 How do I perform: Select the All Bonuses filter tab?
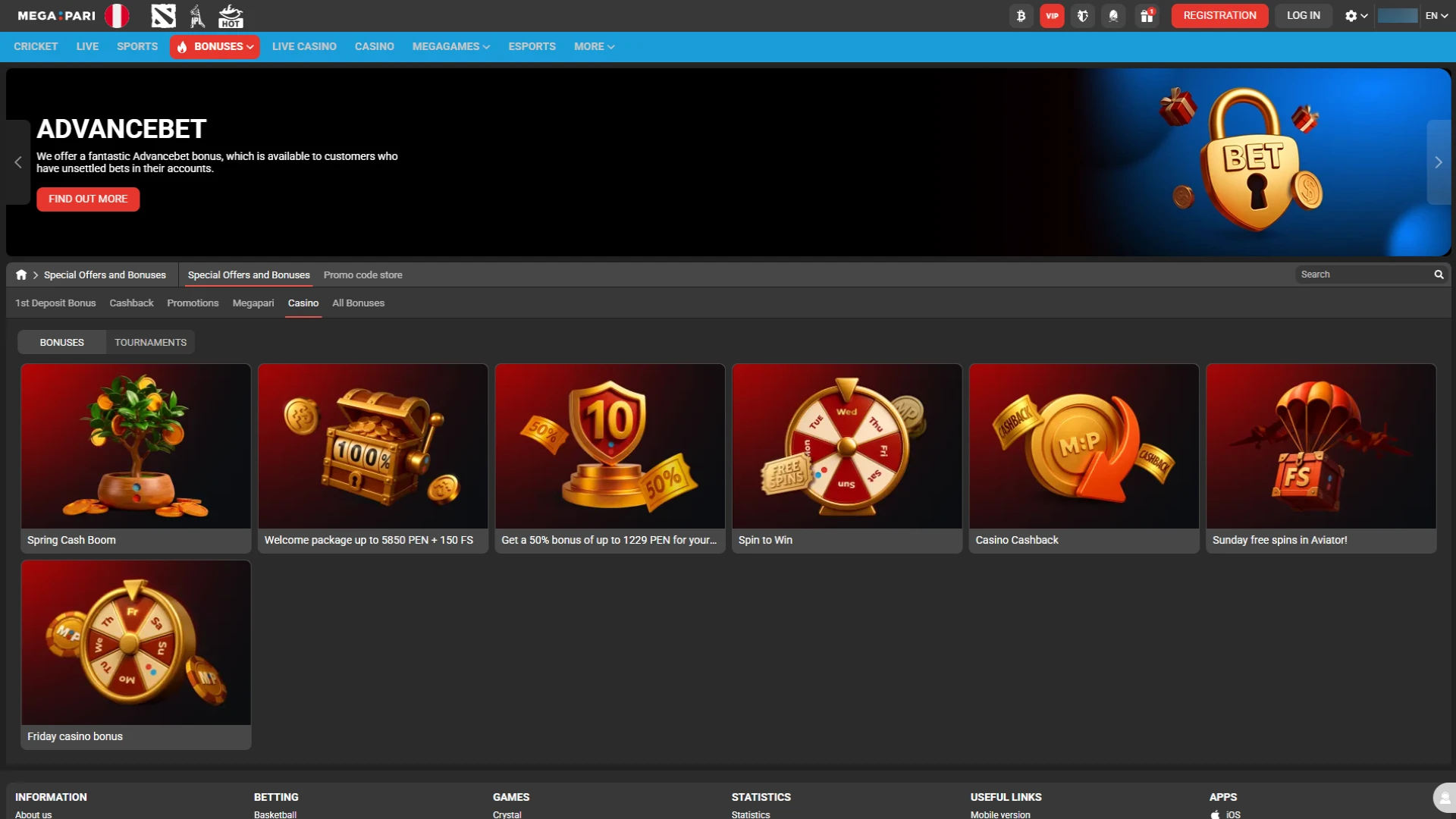[x=358, y=303]
